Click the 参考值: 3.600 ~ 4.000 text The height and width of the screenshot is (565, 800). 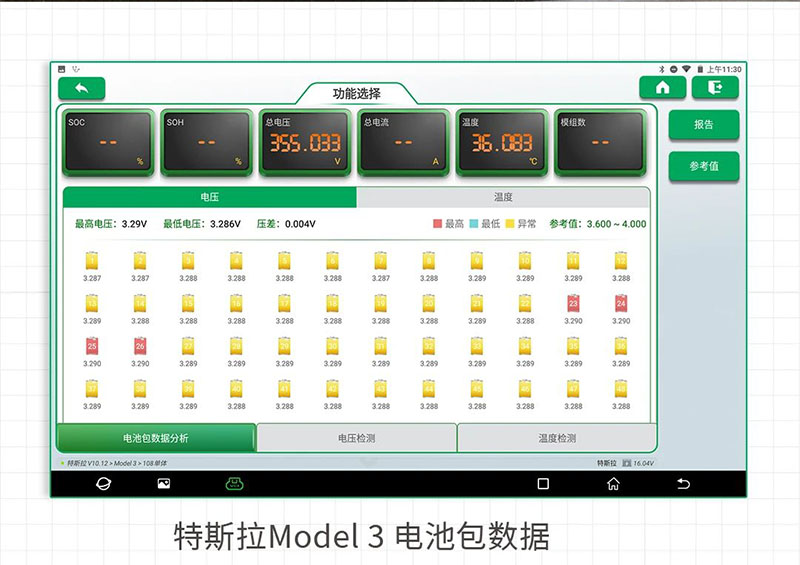click(x=597, y=224)
